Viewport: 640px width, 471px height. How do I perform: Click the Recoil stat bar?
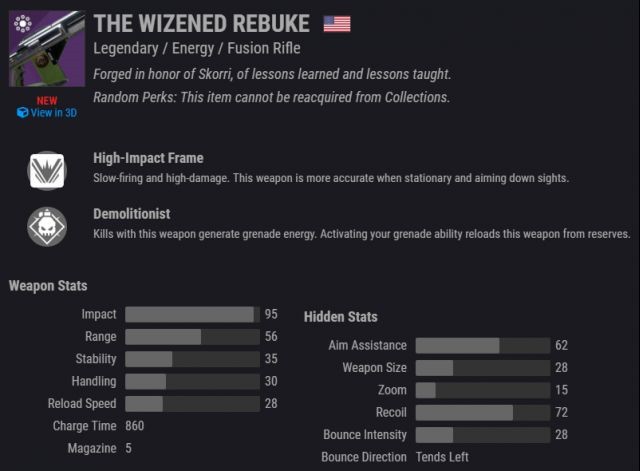(x=483, y=412)
